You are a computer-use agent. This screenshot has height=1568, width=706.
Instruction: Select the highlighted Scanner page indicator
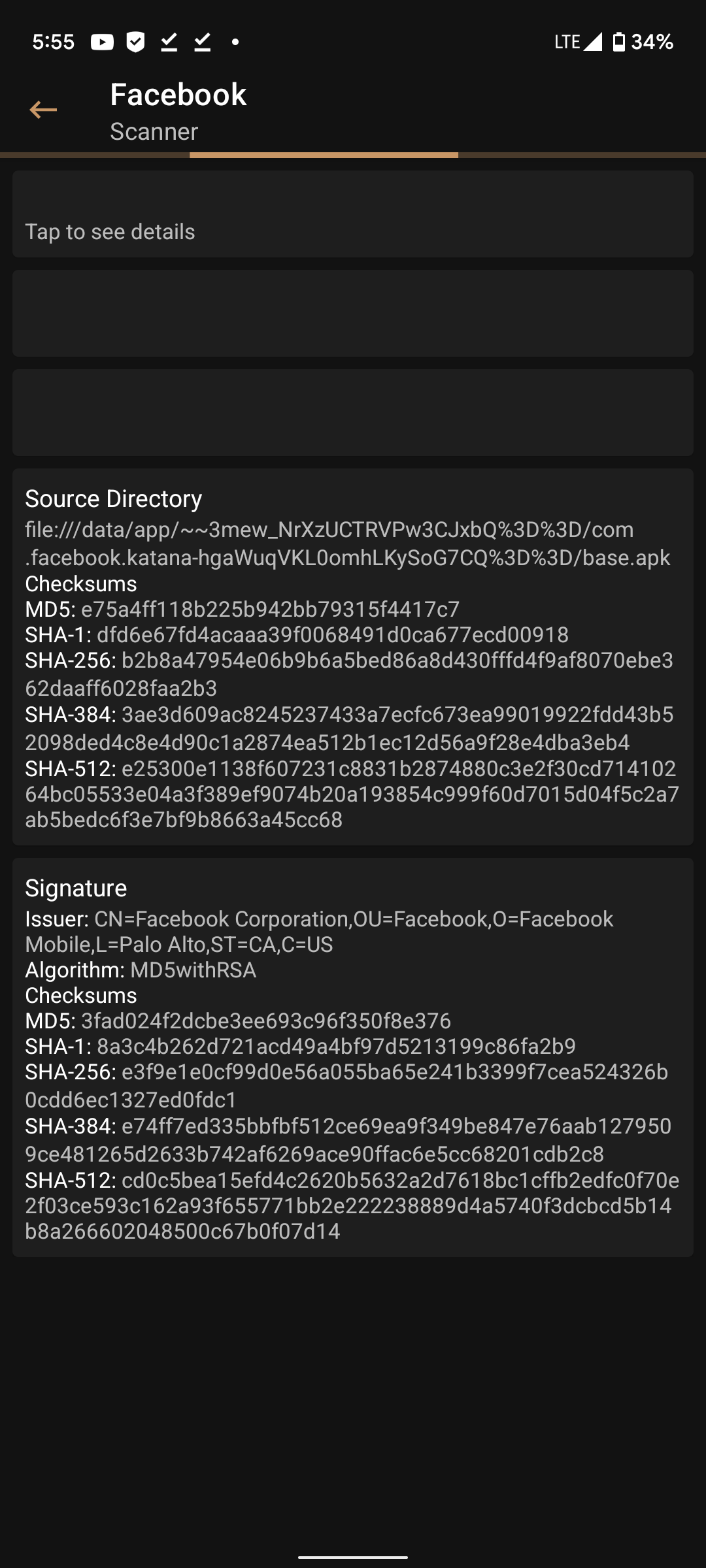pyautogui.click(x=324, y=152)
